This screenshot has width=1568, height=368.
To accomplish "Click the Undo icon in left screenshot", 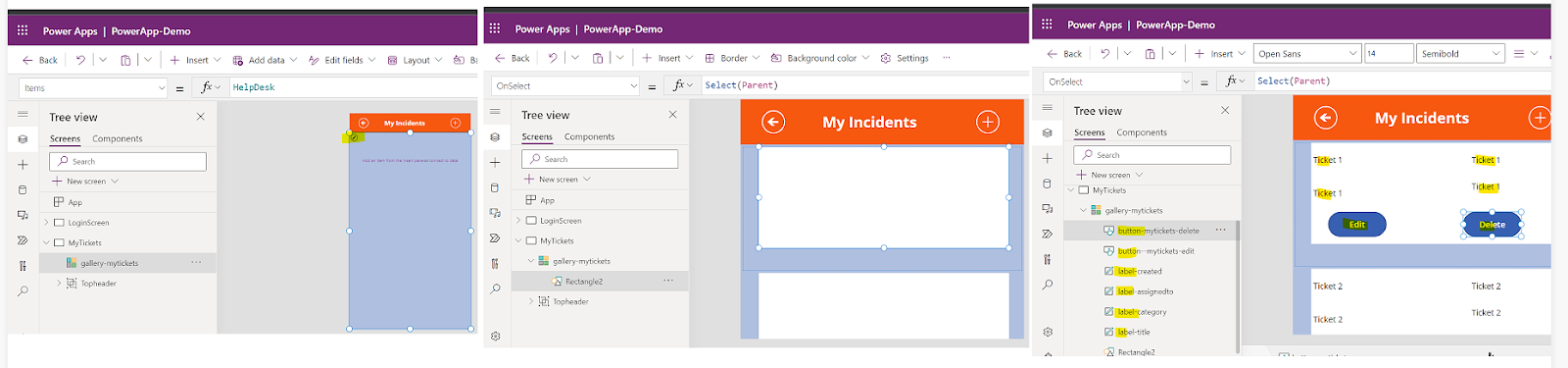I will (80, 60).
